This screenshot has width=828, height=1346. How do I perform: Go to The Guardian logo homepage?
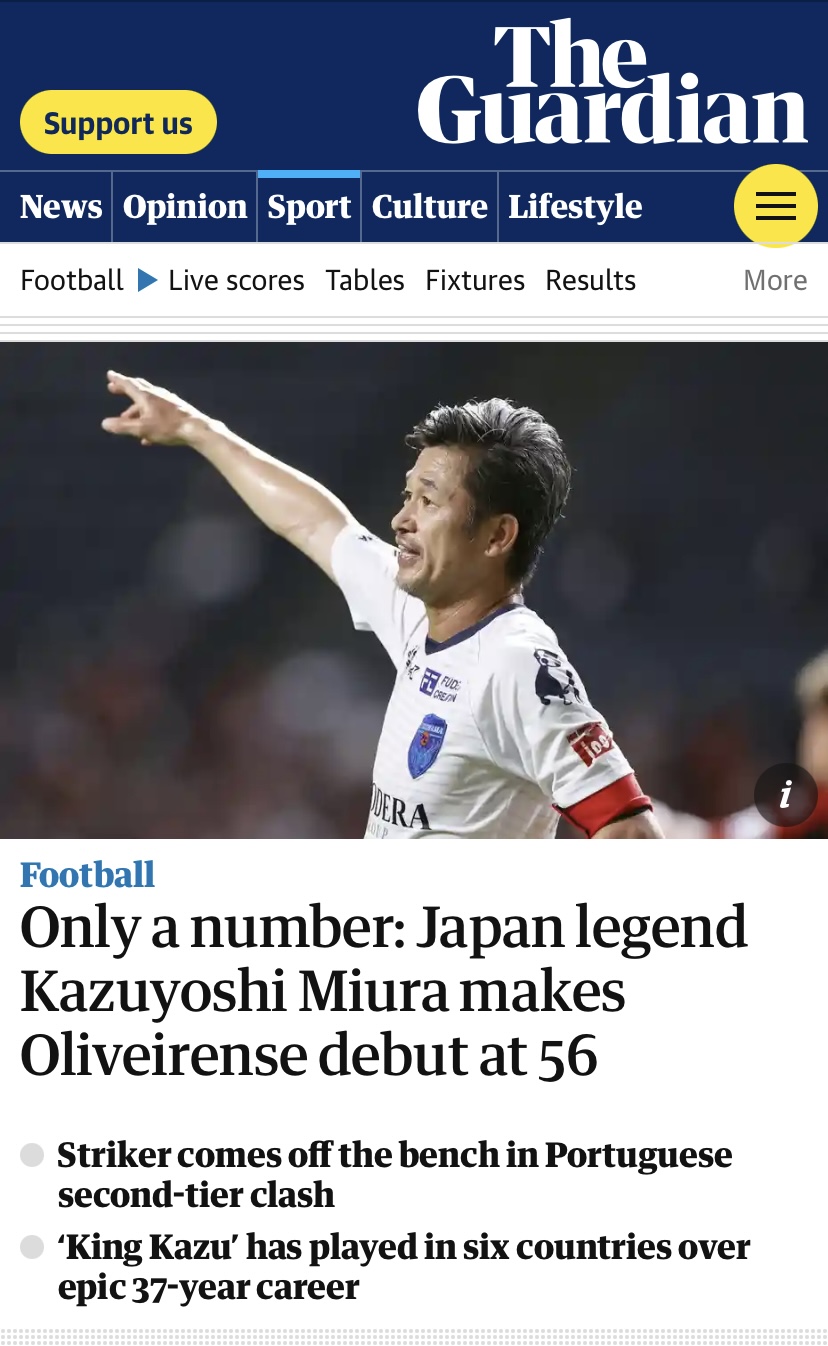pos(612,83)
